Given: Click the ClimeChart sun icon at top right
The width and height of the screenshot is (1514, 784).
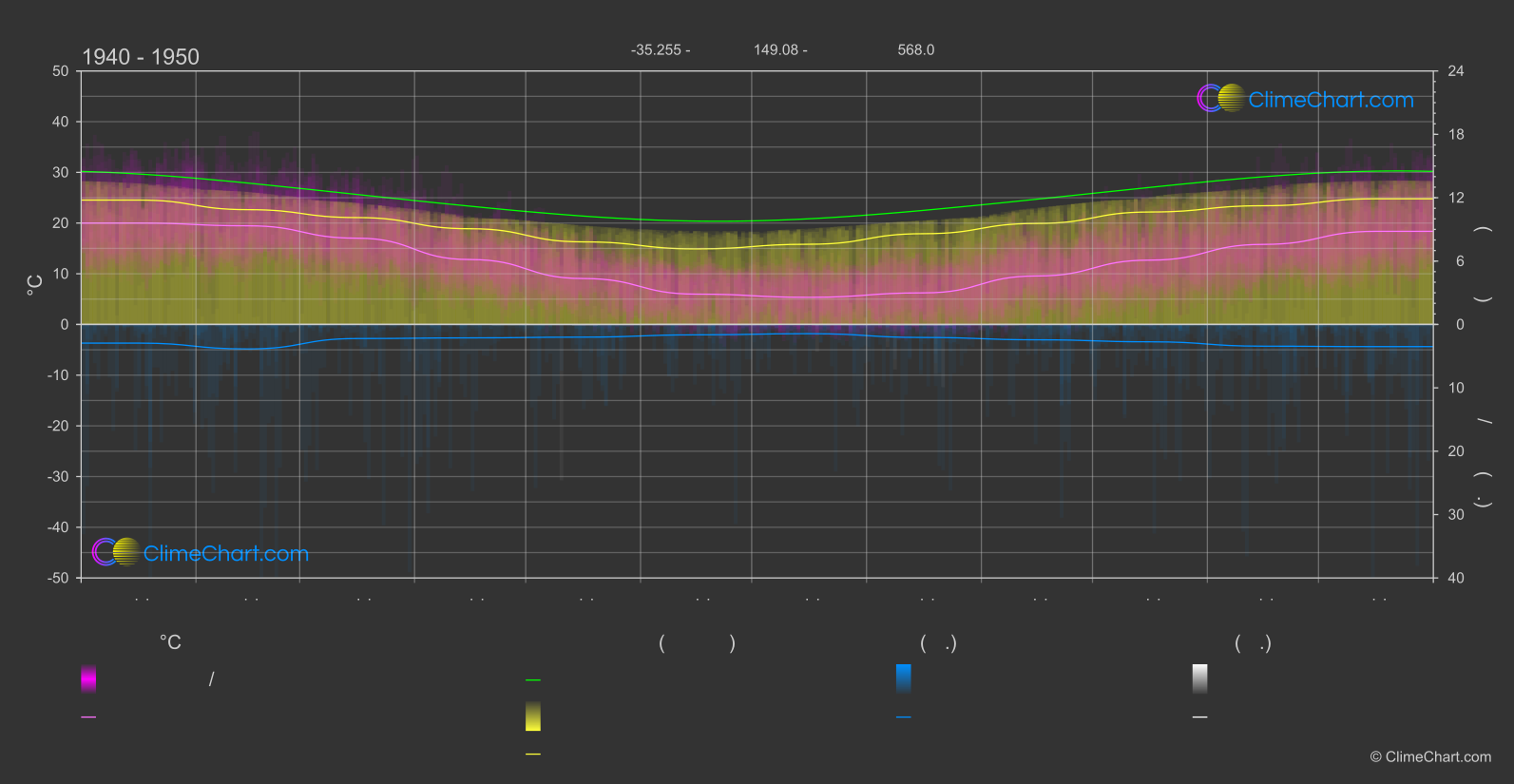Looking at the screenshot, I should pyautogui.click(x=1232, y=98).
